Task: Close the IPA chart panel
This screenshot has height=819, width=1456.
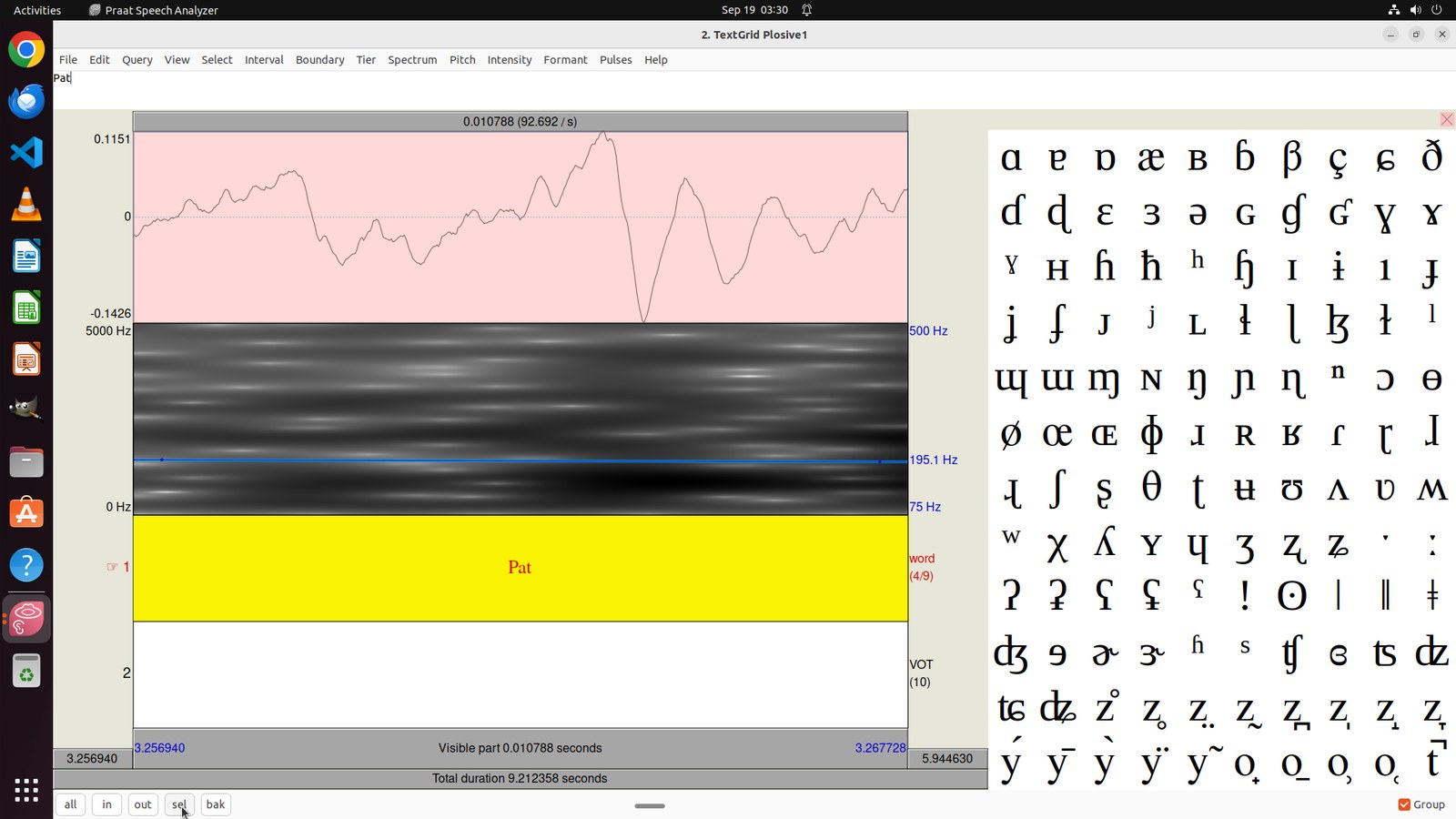Action: 1446,120
